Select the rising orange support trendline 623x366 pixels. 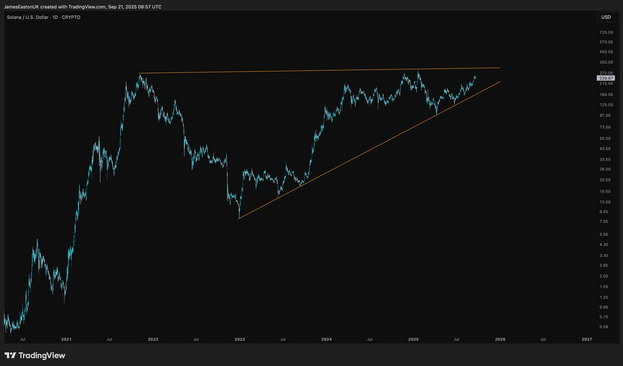[370, 150]
